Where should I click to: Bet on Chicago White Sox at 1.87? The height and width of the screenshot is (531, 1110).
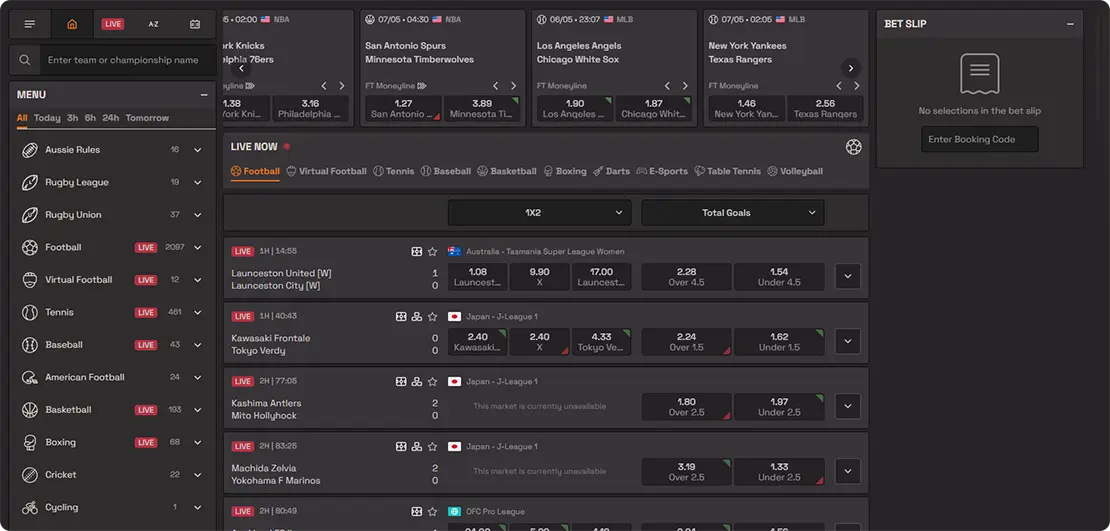pyautogui.click(x=653, y=109)
